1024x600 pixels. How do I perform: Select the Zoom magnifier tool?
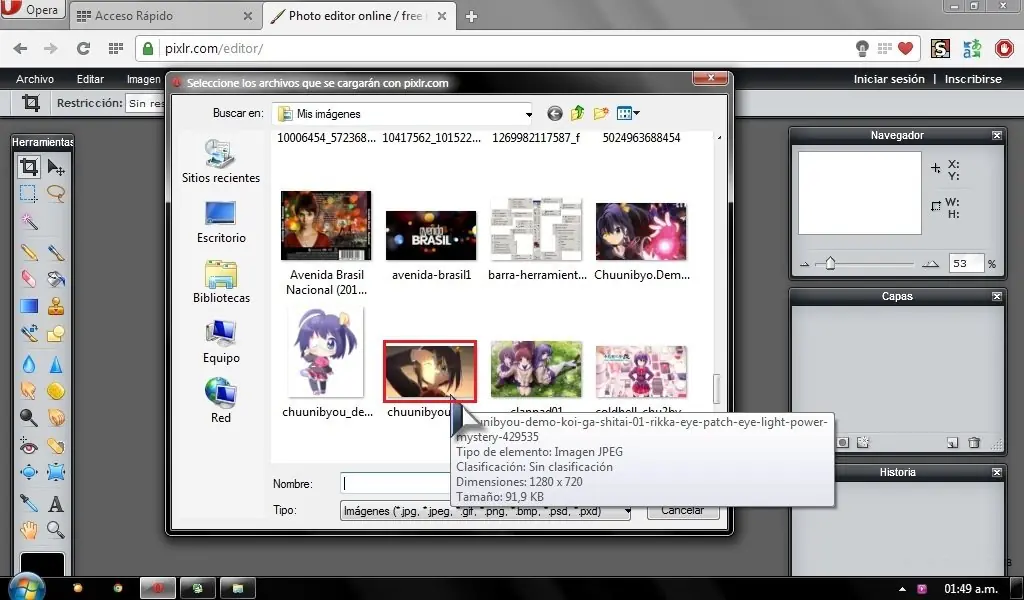pos(56,529)
